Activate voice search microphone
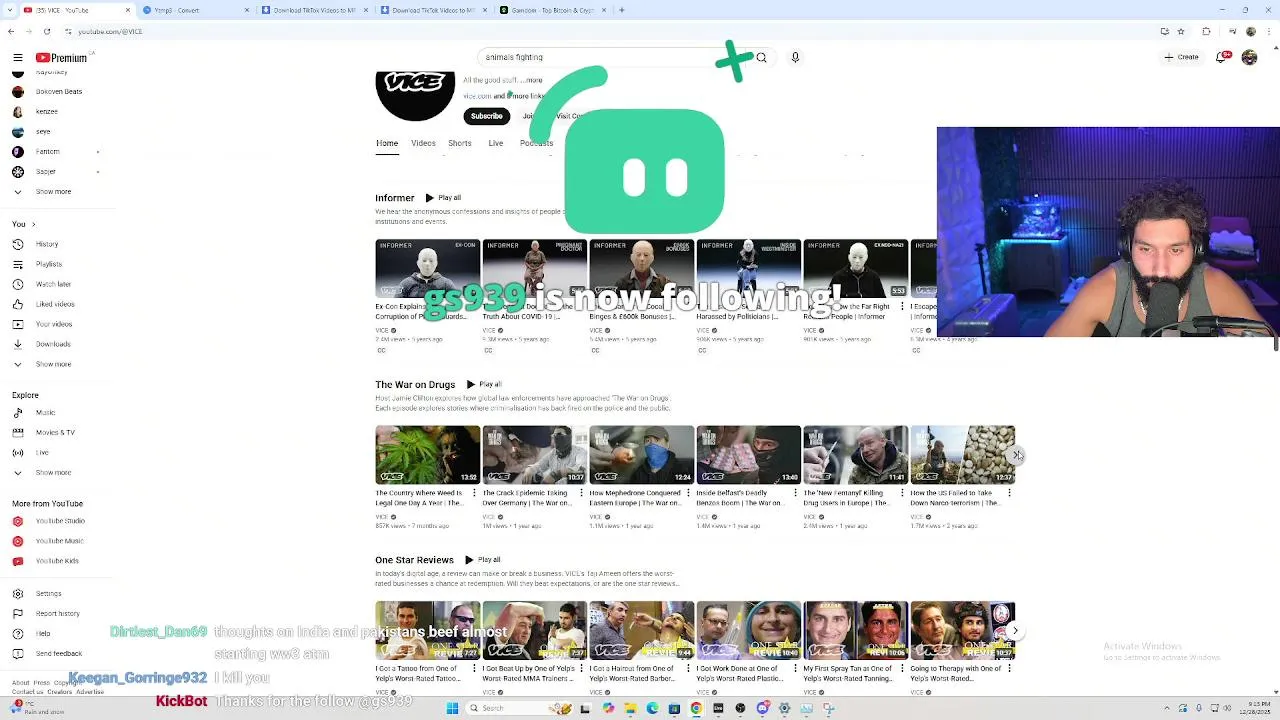The height and width of the screenshot is (720, 1280). [x=795, y=57]
